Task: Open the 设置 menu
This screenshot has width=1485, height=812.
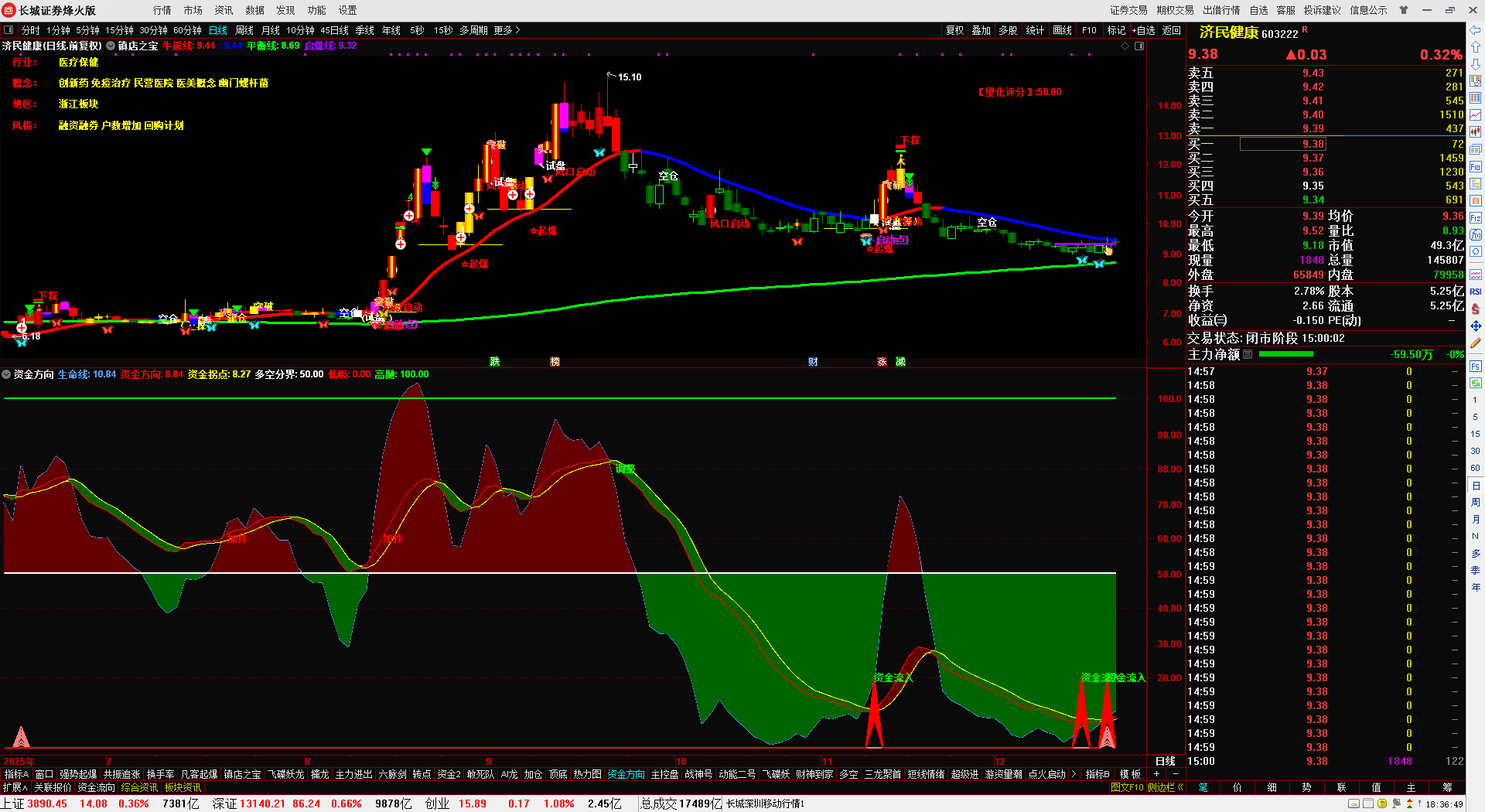Action: (x=348, y=10)
